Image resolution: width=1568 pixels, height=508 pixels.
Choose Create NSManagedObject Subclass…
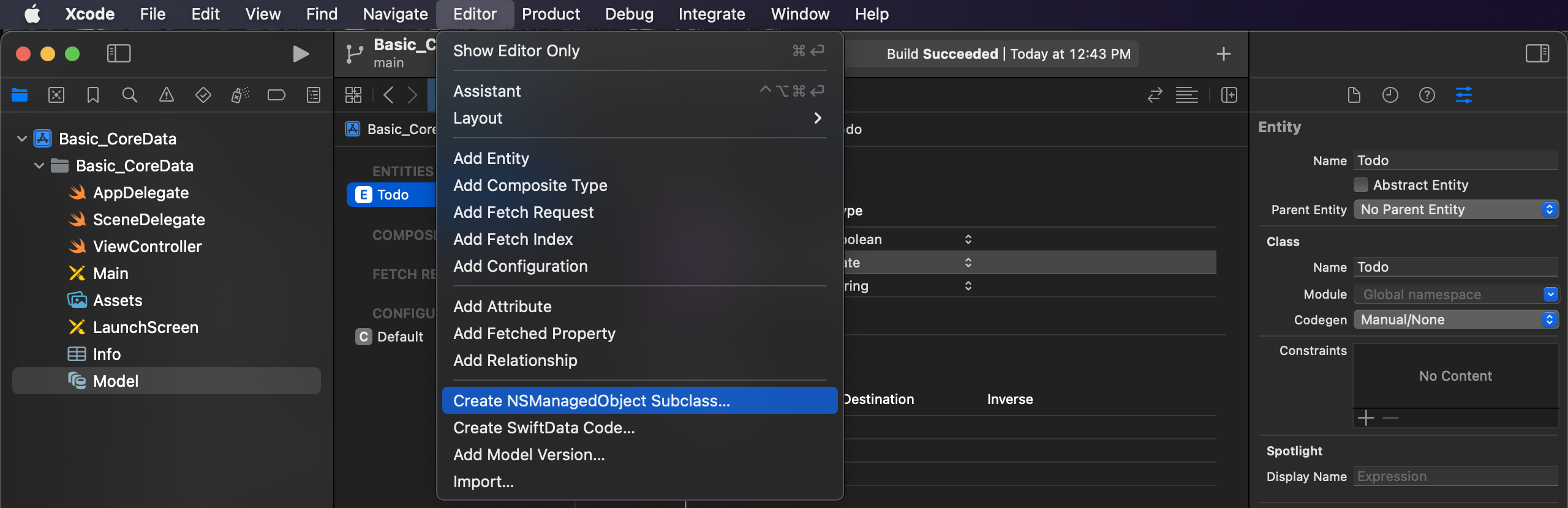point(639,401)
